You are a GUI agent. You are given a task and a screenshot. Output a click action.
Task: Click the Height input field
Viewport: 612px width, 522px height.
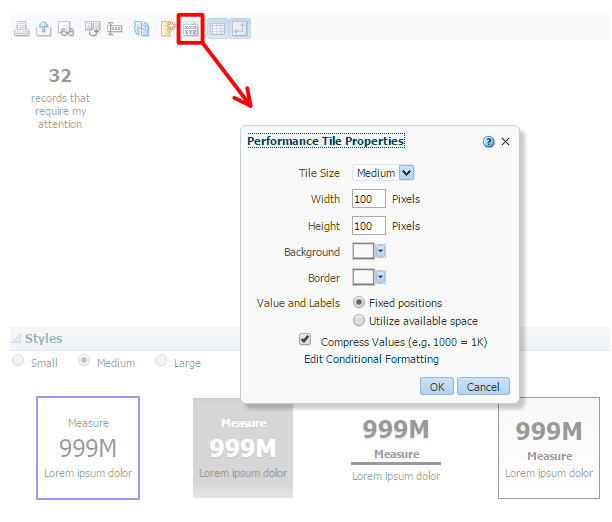click(x=369, y=226)
